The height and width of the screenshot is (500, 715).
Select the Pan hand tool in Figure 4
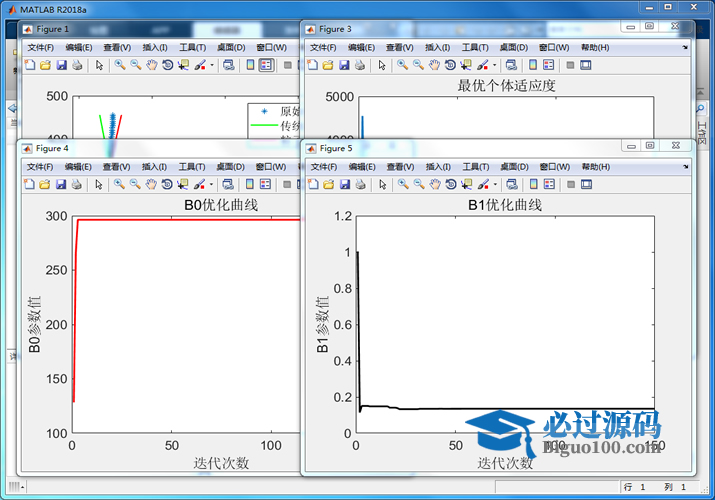tap(151, 184)
